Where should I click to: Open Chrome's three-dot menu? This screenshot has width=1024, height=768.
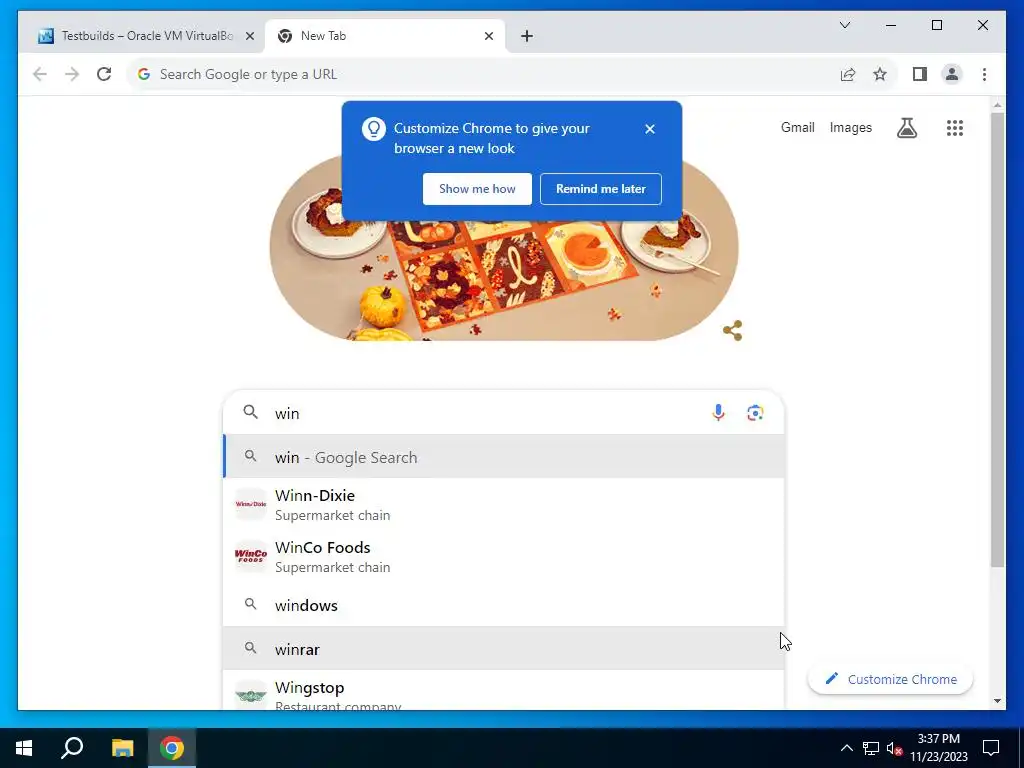984,74
